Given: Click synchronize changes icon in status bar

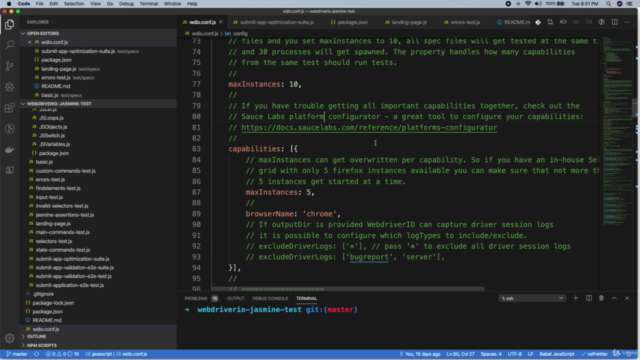Looking at the screenshot, I should (x=36, y=354).
